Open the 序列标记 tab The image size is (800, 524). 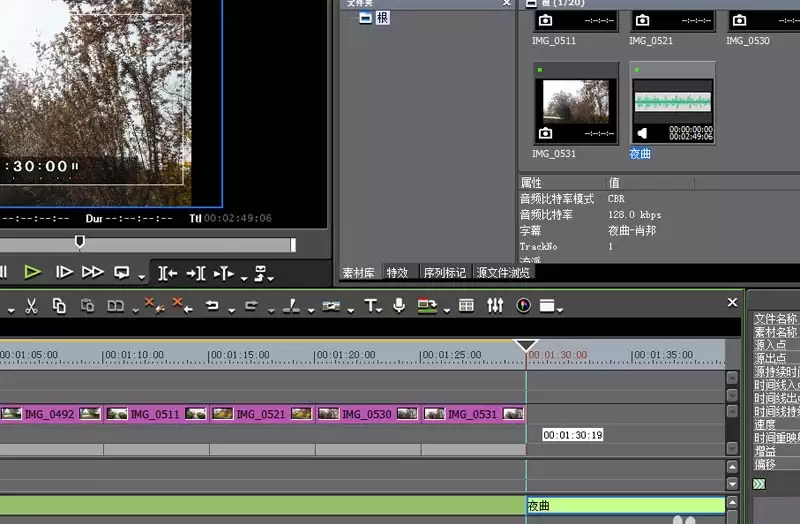444,273
